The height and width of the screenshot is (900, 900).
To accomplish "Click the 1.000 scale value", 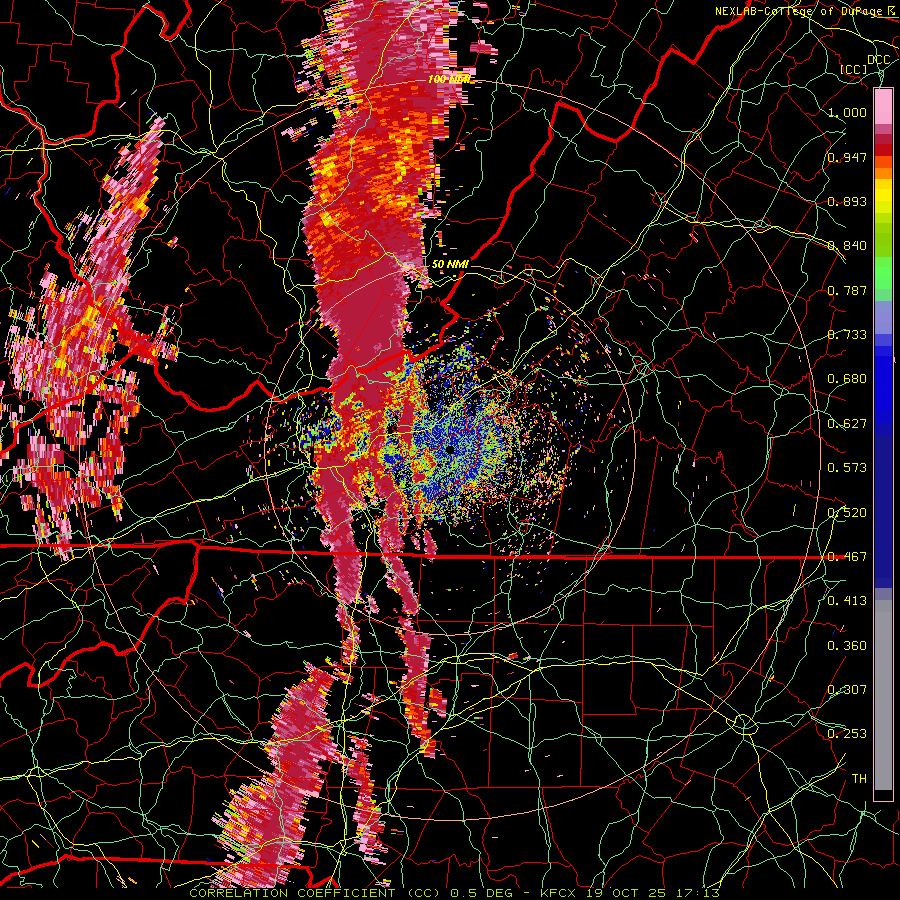I will click(x=847, y=112).
